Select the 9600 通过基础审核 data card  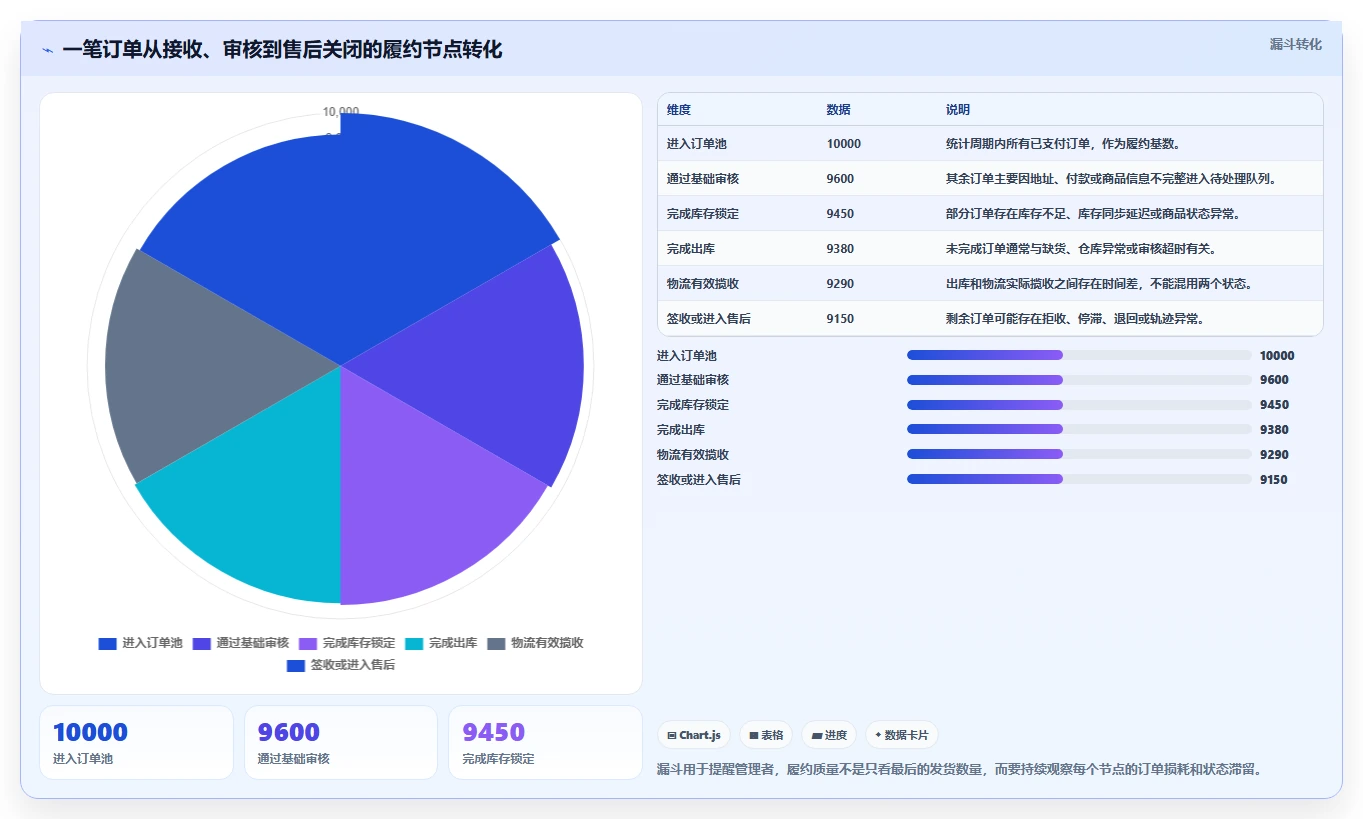pos(341,743)
